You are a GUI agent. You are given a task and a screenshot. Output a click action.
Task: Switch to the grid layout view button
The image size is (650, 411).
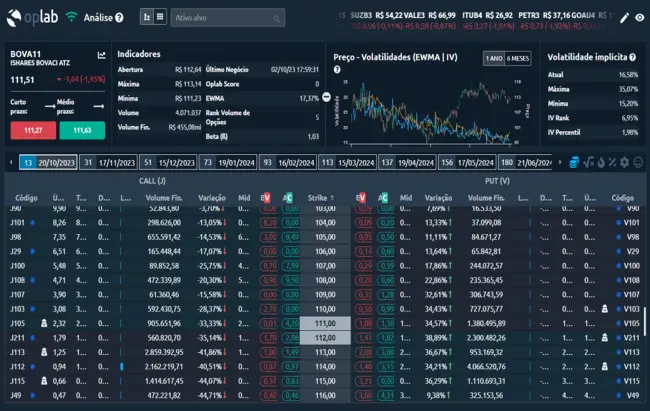click(x=160, y=17)
